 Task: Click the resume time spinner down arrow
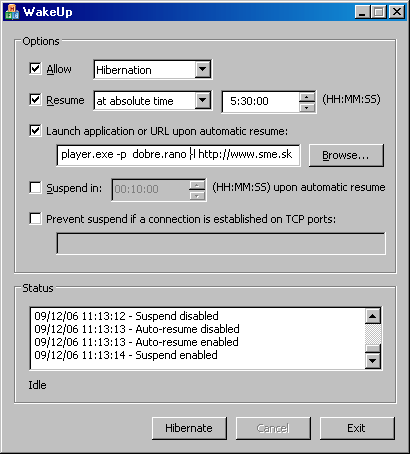pyautogui.click(x=307, y=107)
